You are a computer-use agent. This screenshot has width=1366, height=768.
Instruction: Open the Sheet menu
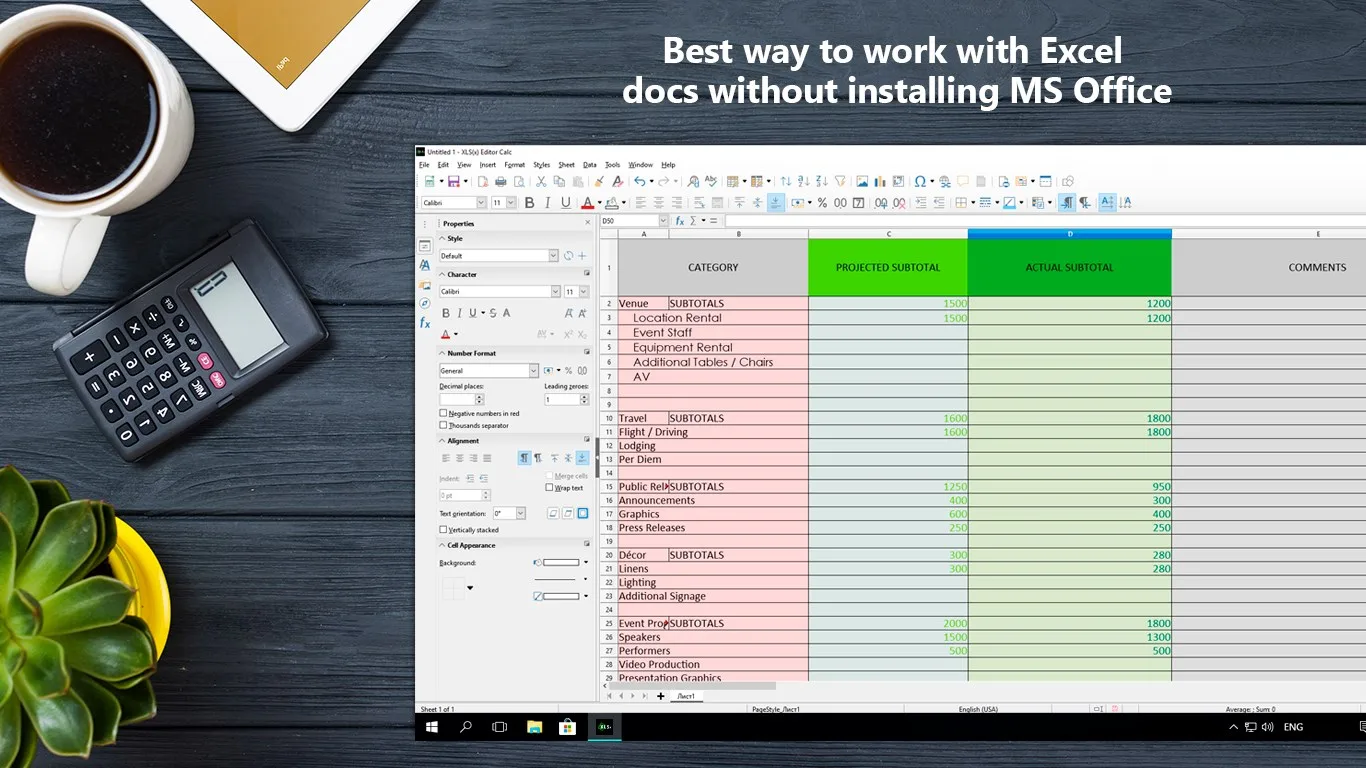pyautogui.click(x=566, y=165)
